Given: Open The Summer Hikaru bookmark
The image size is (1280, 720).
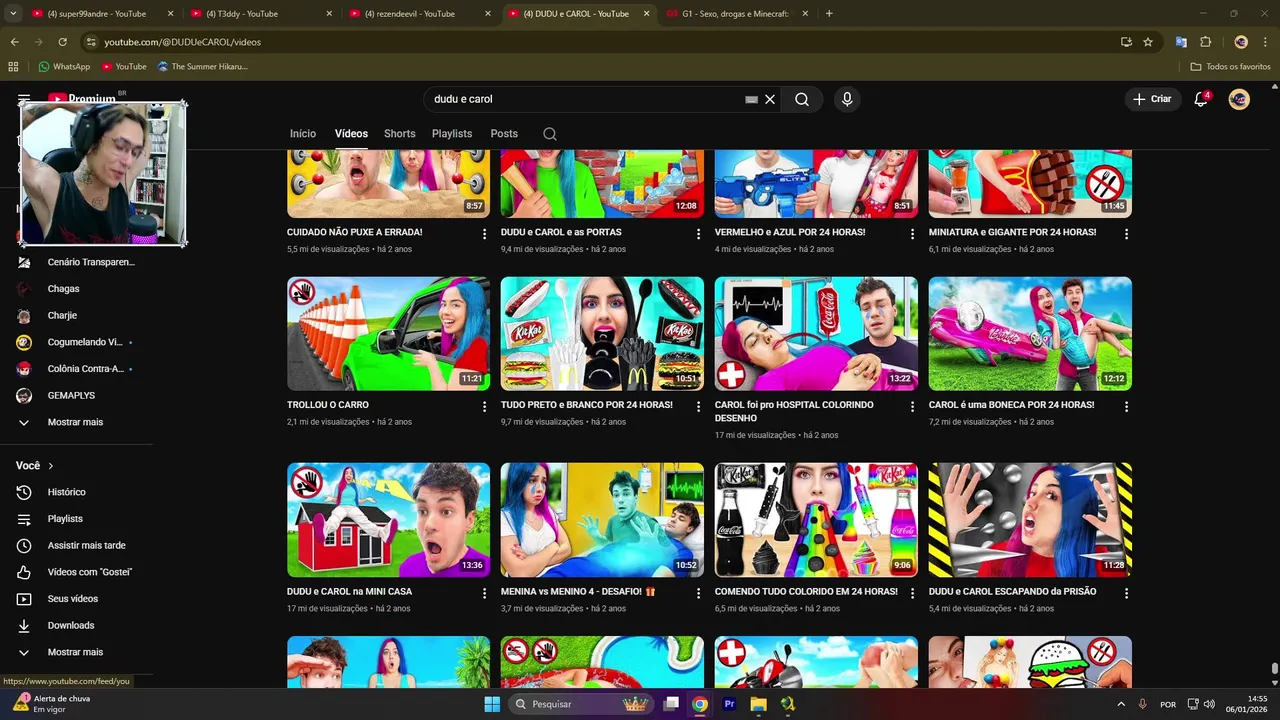Looking at the screenshot, I should click(203, 66).
